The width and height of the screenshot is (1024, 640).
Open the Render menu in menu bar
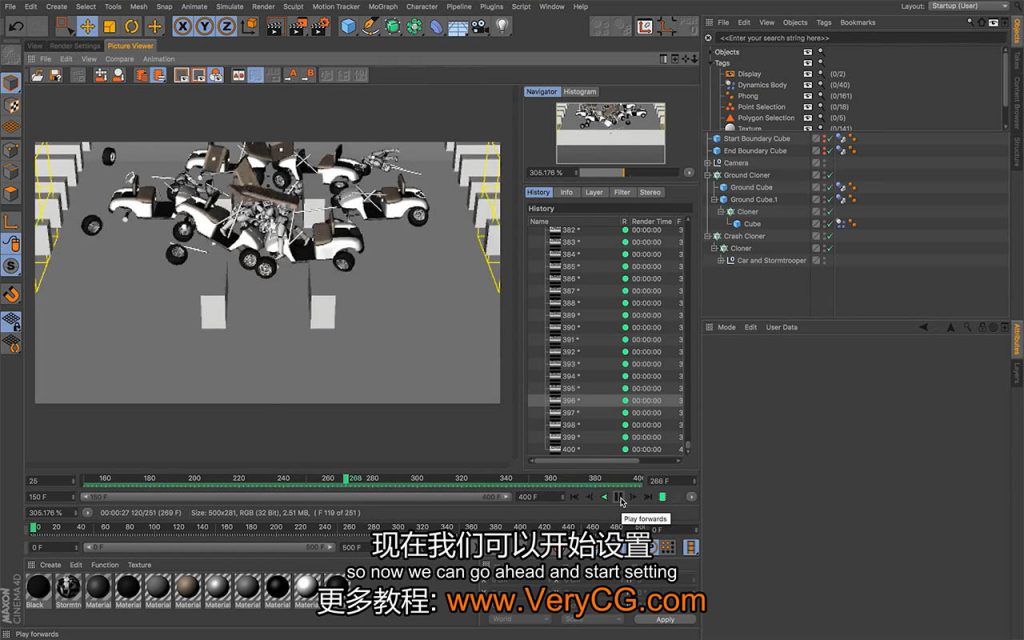tap(263, 7)
